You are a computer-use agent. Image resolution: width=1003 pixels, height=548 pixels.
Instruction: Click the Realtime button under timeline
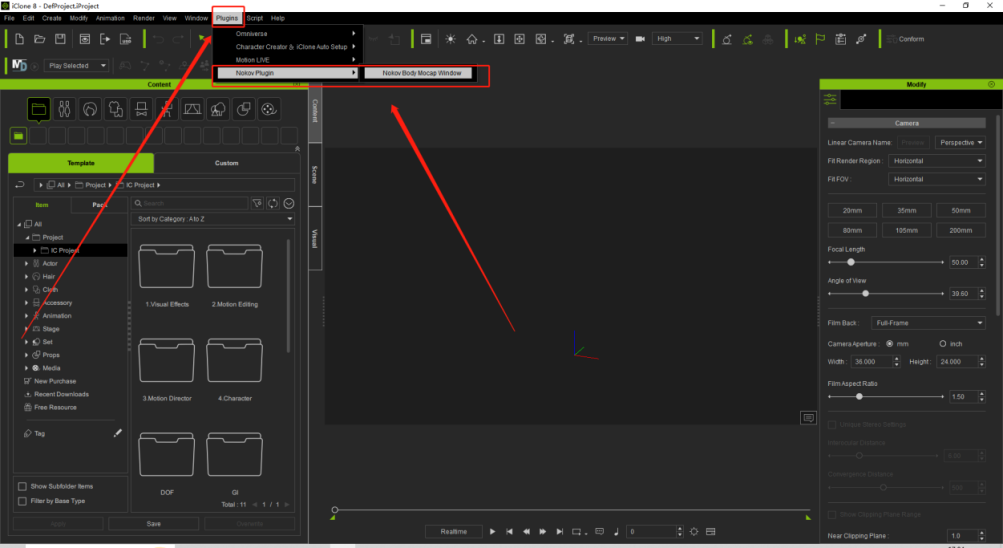coord(454,531)
